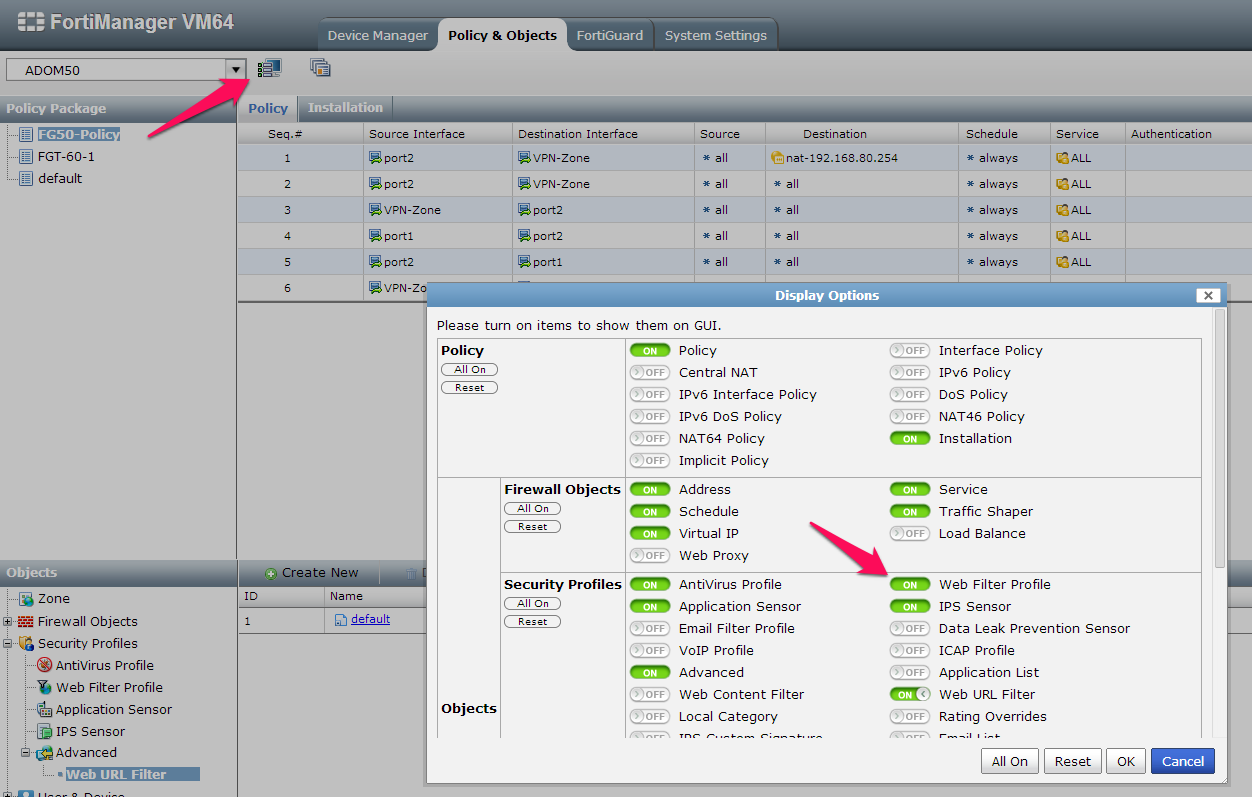Image resolution: width=1252 pixels, height=797 pixels.
Task: Open the Device Manager tab
Action: click(x=378, y=35)
